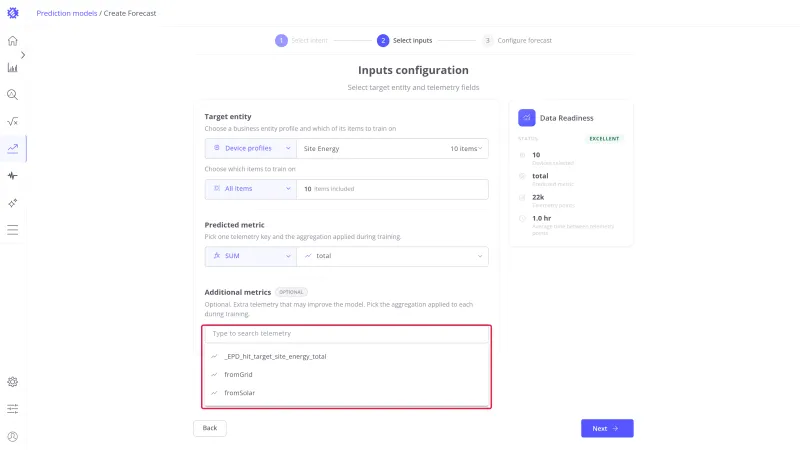Open the settings gear icon

(13, 382)
